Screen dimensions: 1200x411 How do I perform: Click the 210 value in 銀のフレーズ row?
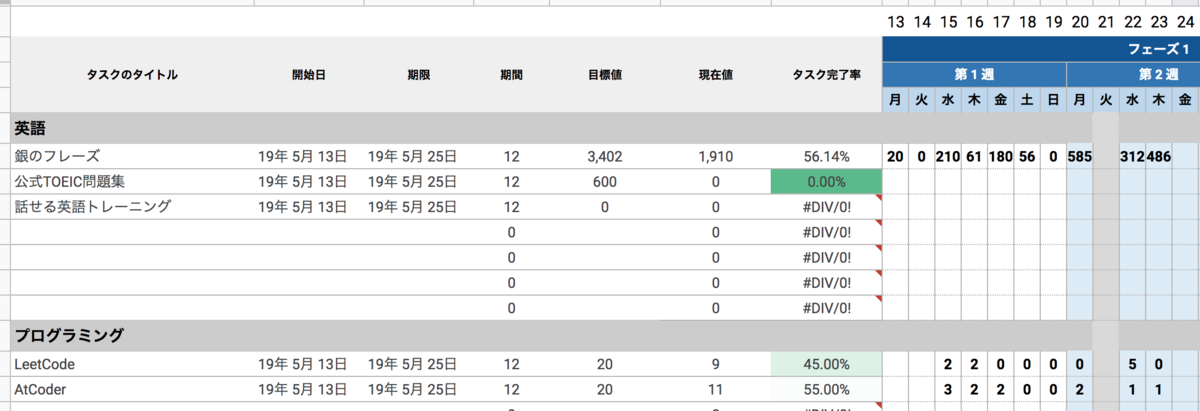(948, 156)
